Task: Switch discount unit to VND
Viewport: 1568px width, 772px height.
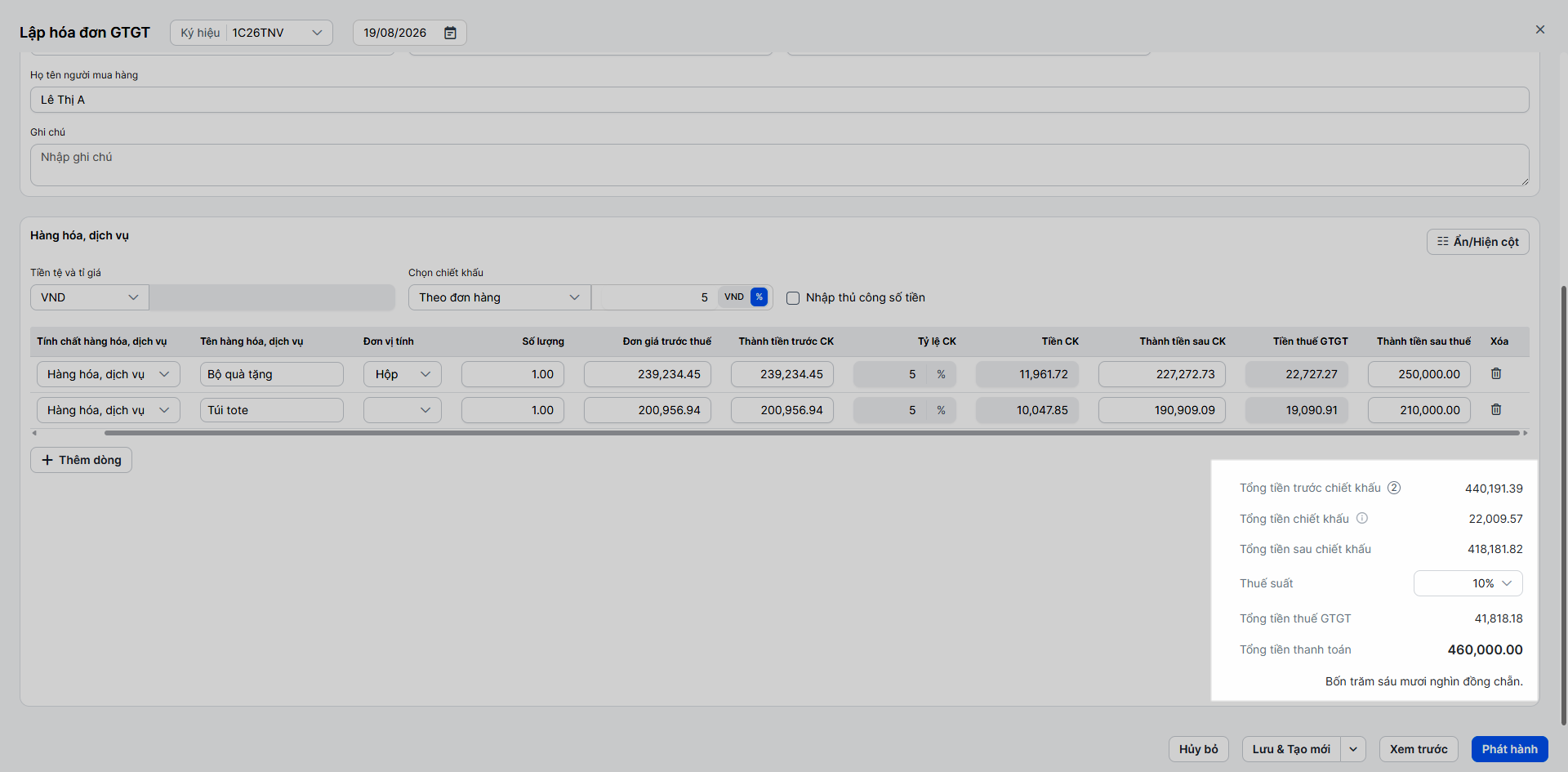Action: point(734,297)
